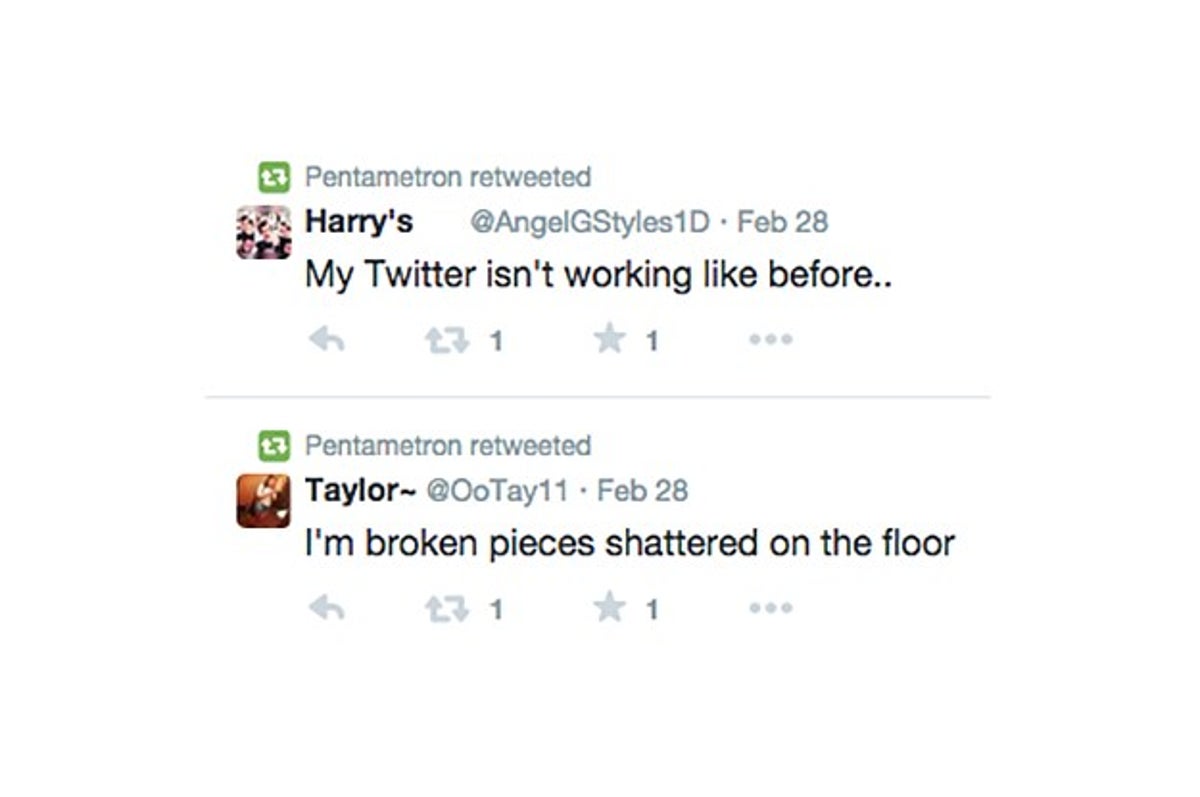The height and width of the screenshot is (797, 1200).
Task: Click the first Pentametron retweeted label
Action: [x=447, y=178]
